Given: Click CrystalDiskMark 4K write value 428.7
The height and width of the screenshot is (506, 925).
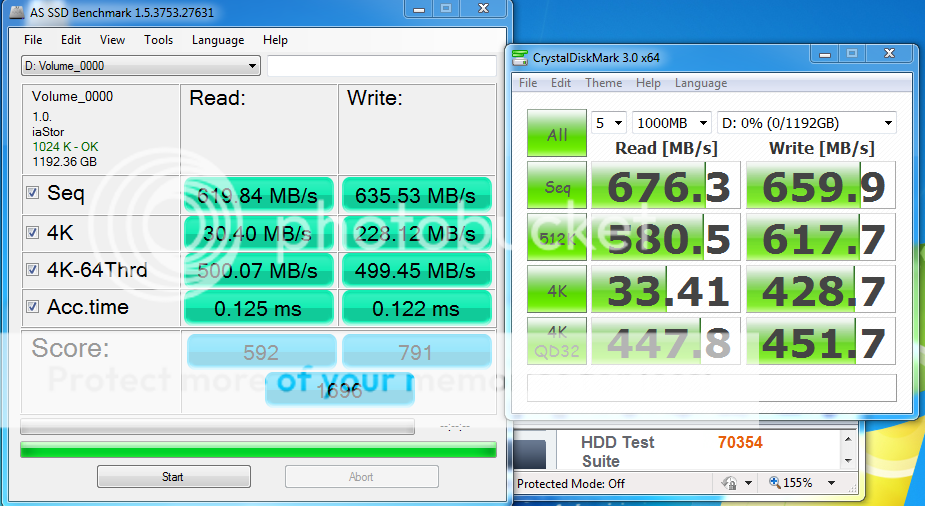Looking at the screenshot, I should pyautogui.click(x=821, y=289).
